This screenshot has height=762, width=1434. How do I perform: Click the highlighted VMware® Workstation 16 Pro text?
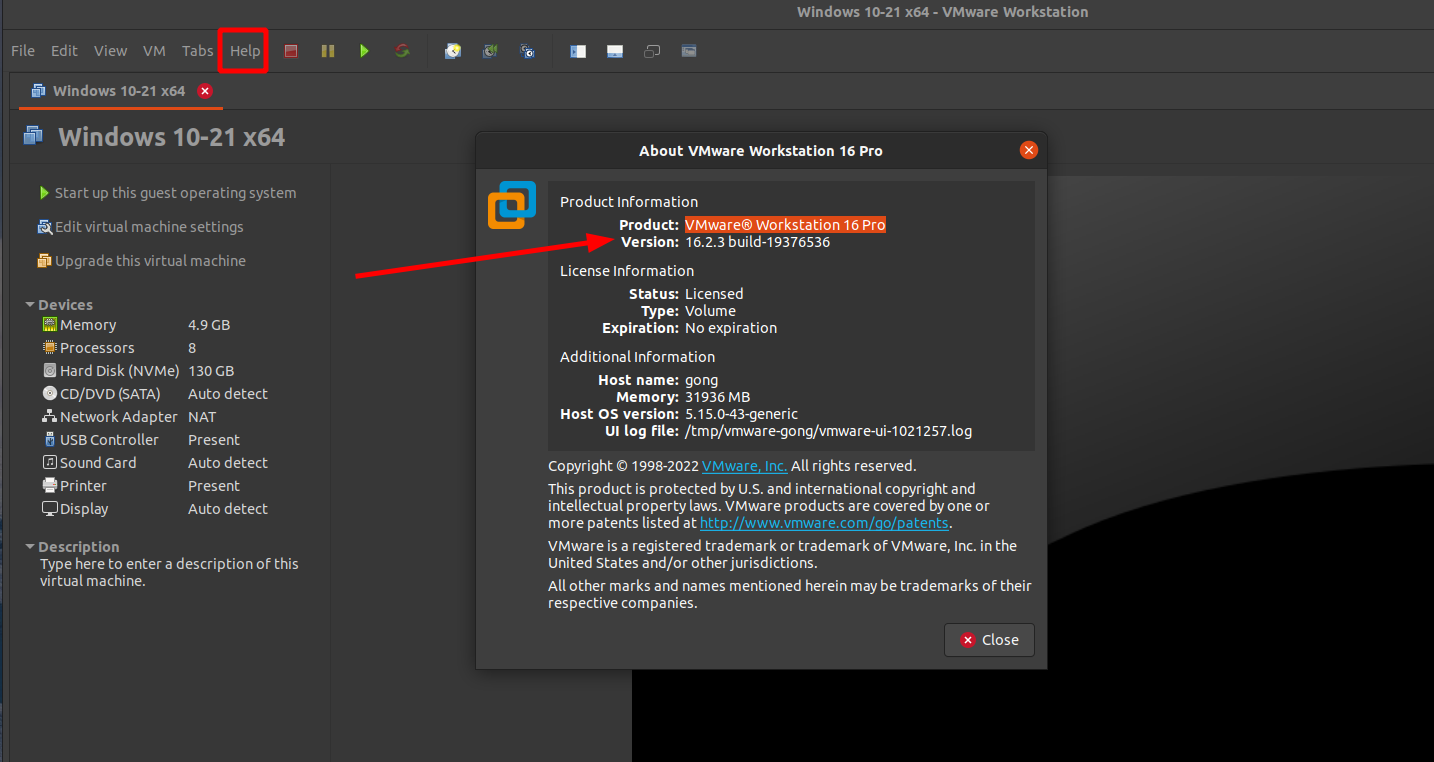(x=785, y=225)
